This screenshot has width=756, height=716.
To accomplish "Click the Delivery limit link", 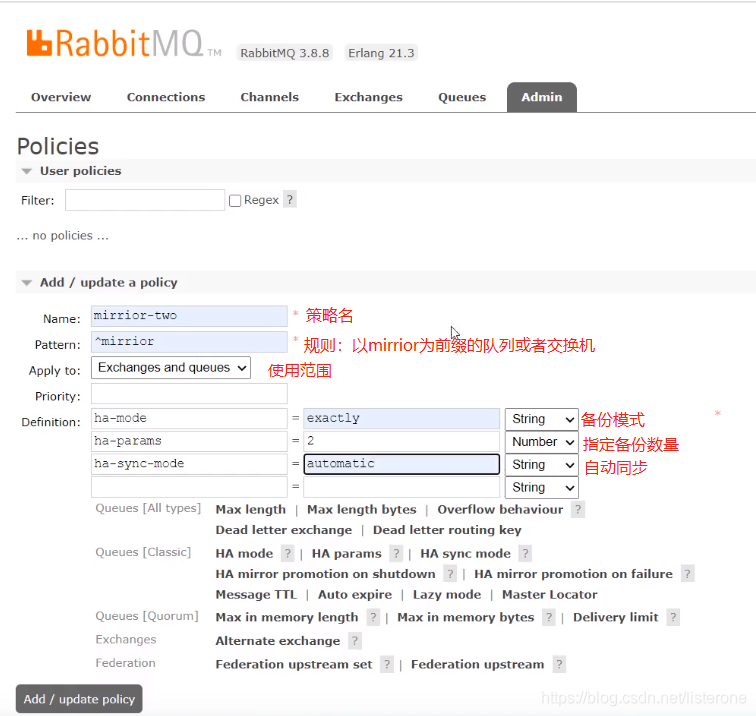I will point(616,618).
